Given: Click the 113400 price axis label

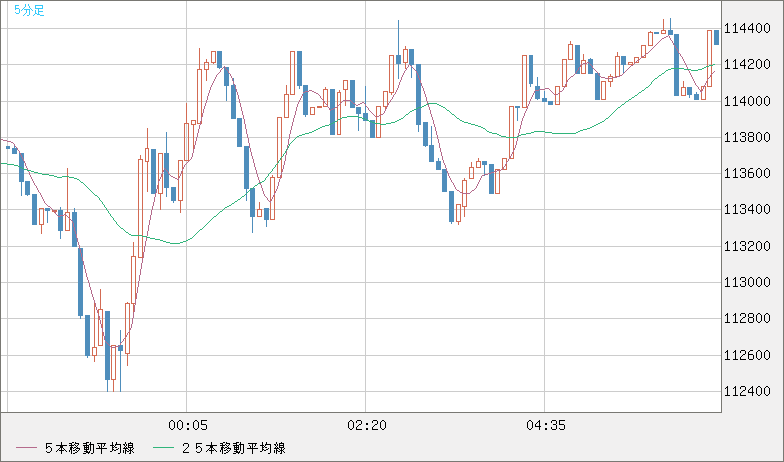Looking at the screenshot, I should click(748, 210).
